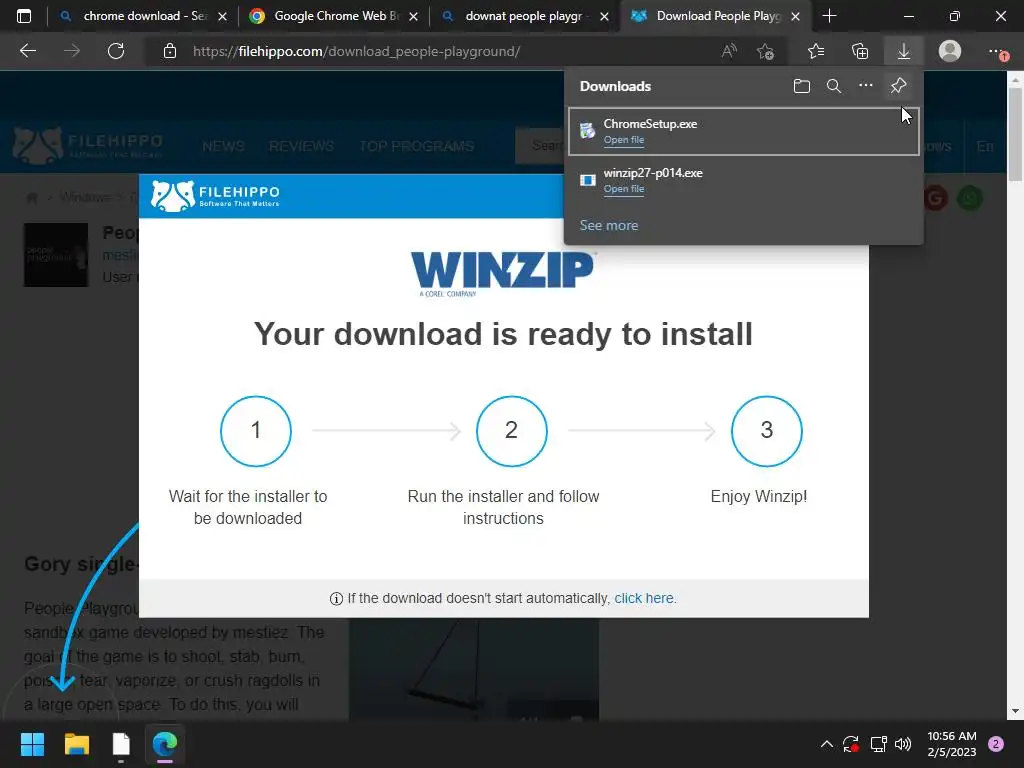Screen dimensions: 1024x768
Task: Open Collections icon
Action: pos(860,51)
